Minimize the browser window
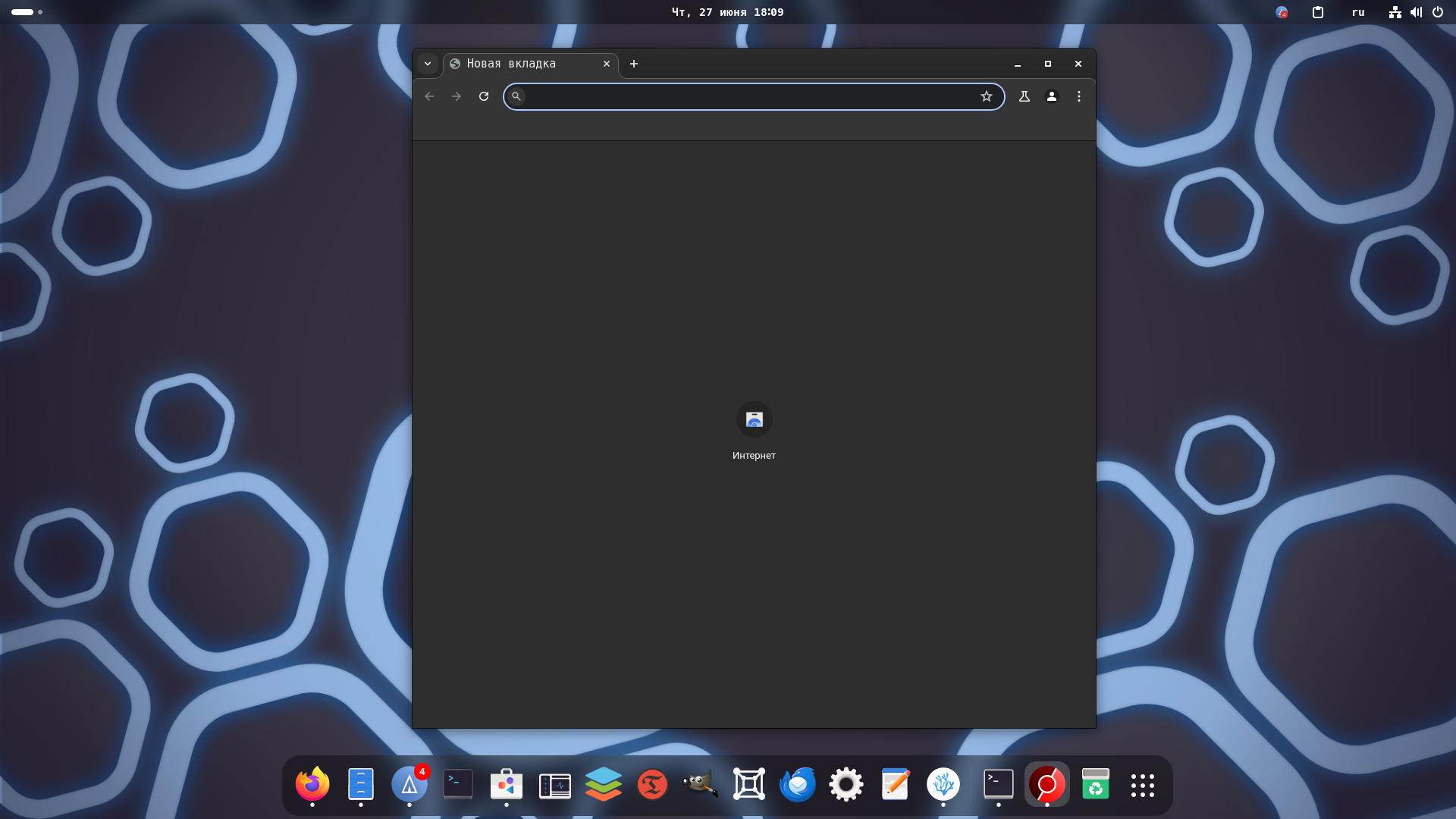The width and height of the screenshot is (1456, 819). 1018,64
